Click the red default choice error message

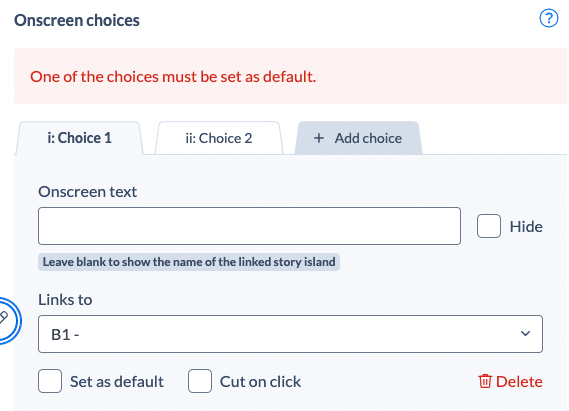click(x=173, y=77)
